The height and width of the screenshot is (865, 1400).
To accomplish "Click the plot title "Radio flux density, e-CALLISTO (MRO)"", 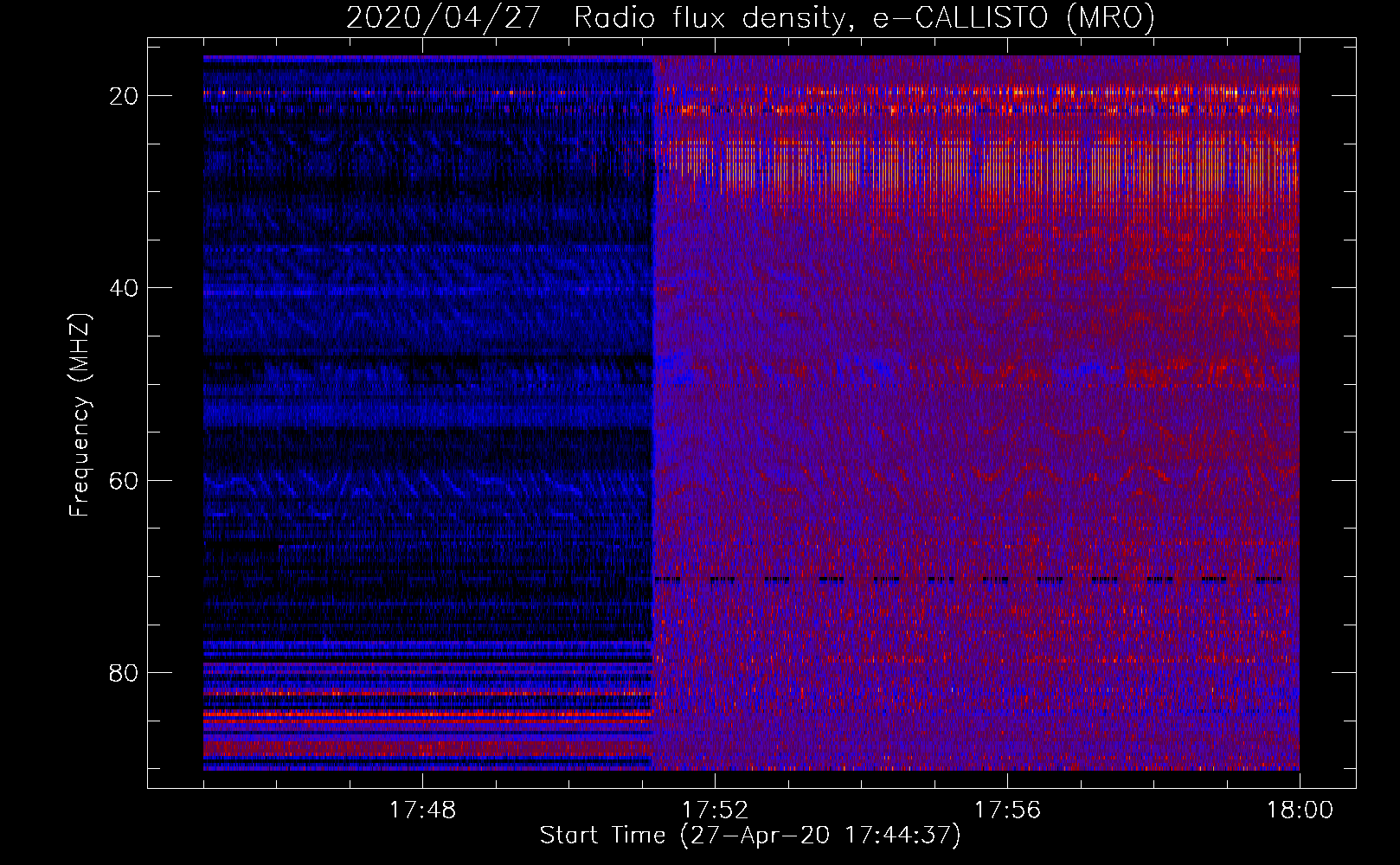I will [864, 17].
